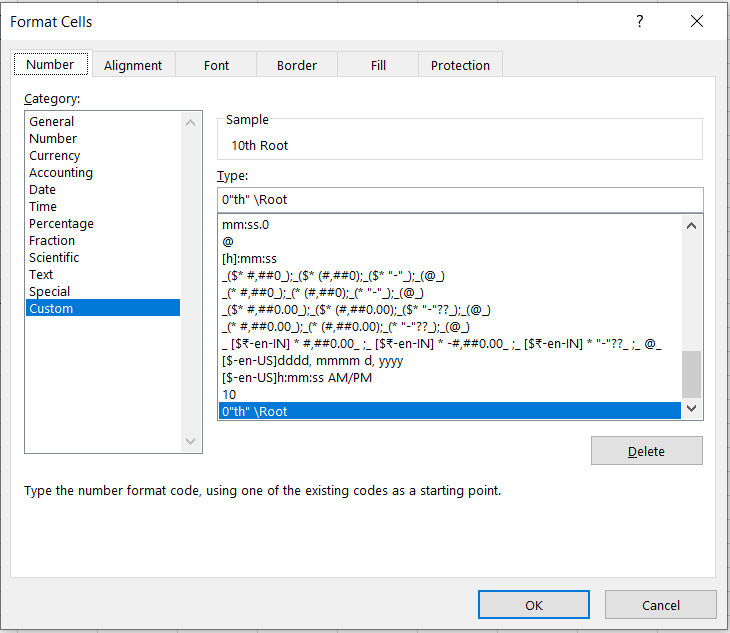Click the Cancel button
730x633 pixels.
click(x=660, y=605)
